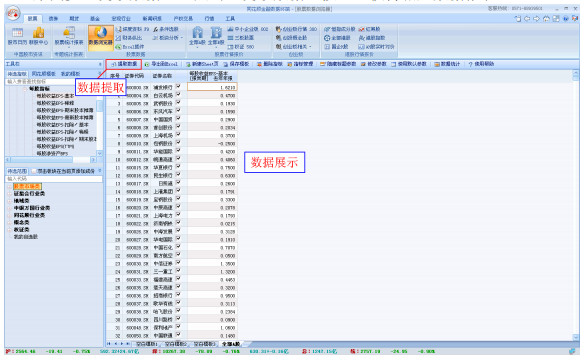
Task: Toggle checkbox for row 民生银行
Action: pos(178,174)
